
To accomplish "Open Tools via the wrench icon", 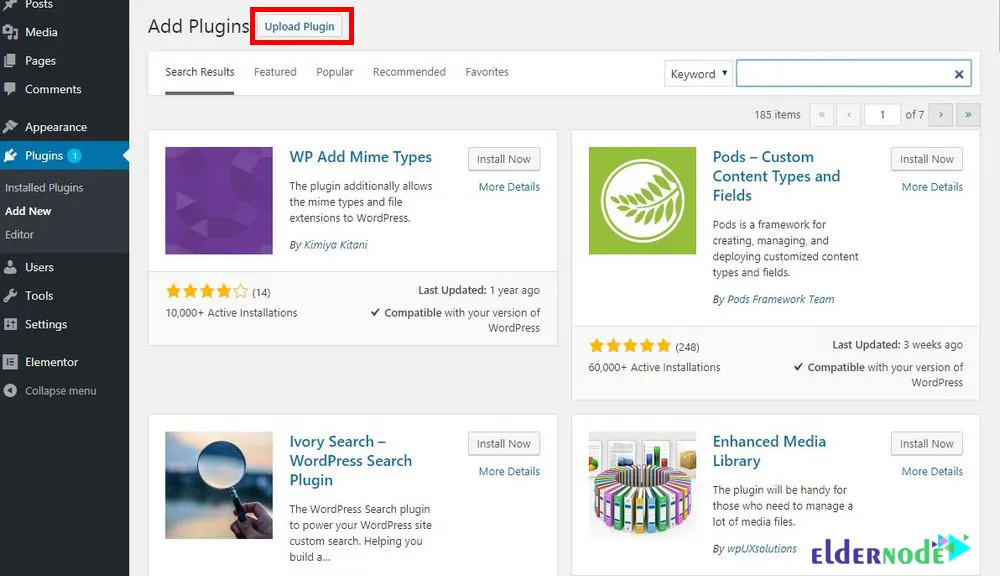I will coord(11,296).
